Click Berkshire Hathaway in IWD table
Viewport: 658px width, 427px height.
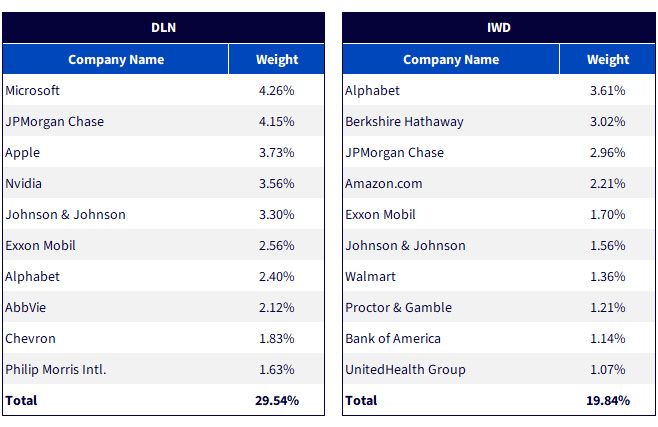(404, 122)
